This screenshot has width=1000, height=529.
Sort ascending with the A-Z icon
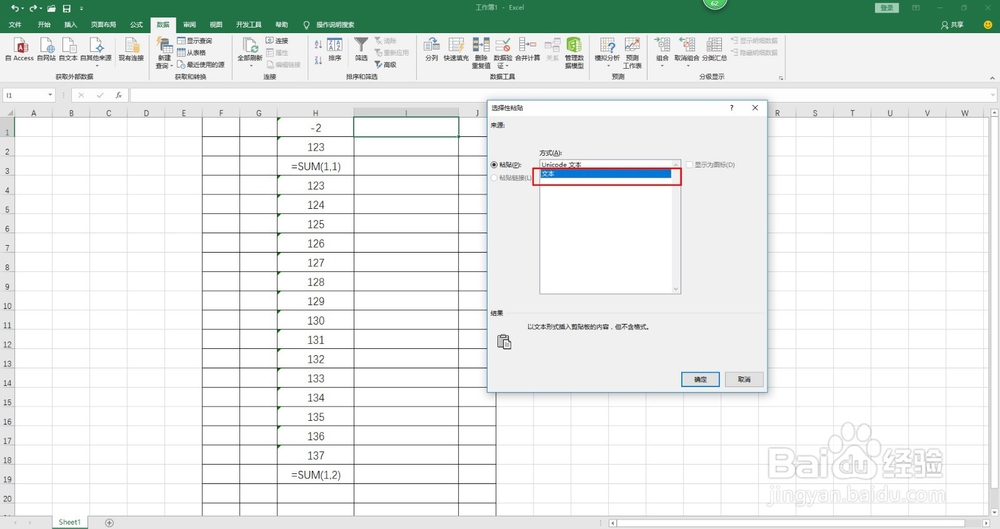pos(318,44)
